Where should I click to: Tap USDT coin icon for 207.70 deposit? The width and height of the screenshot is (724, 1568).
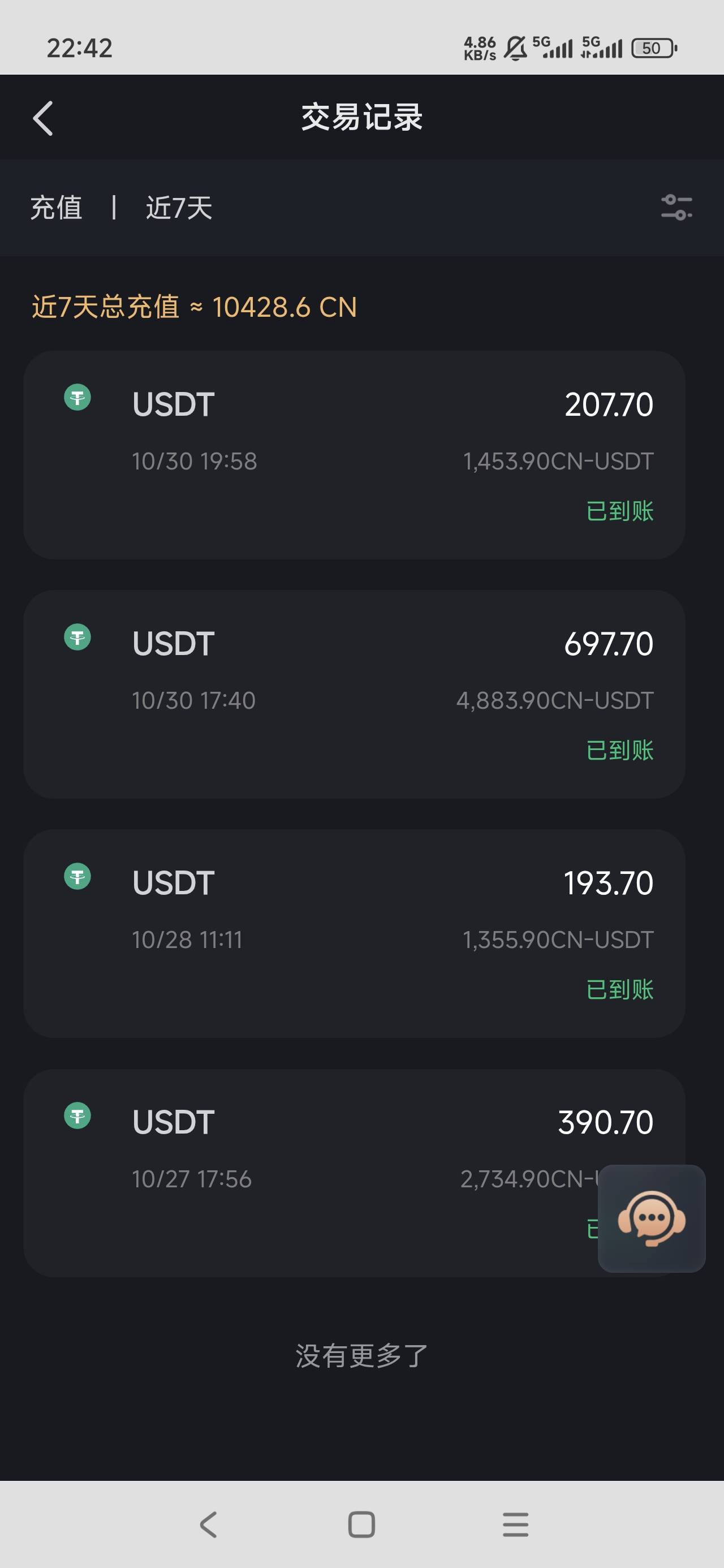[x=77, y=398]
